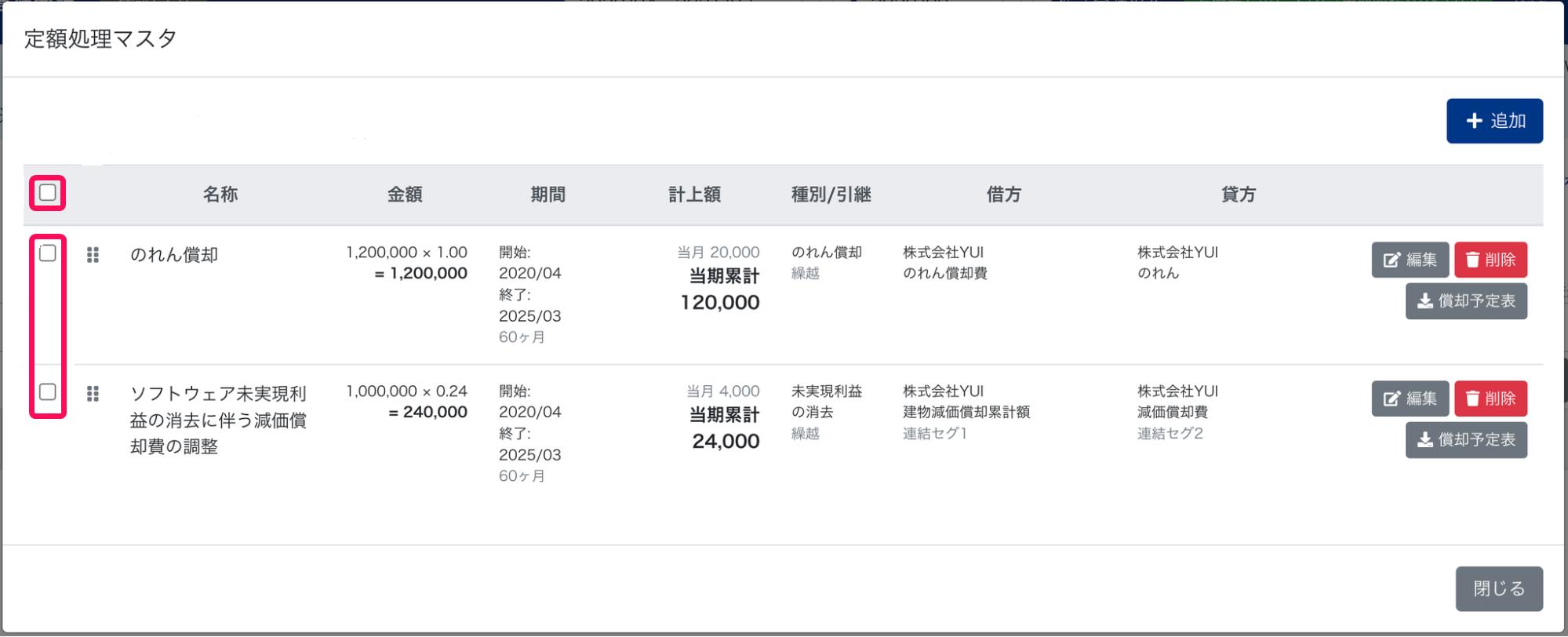Click the のれん credit account text
This screenshot has width=1568, height=637.
pyautogui.click(x=1159, y=274)
